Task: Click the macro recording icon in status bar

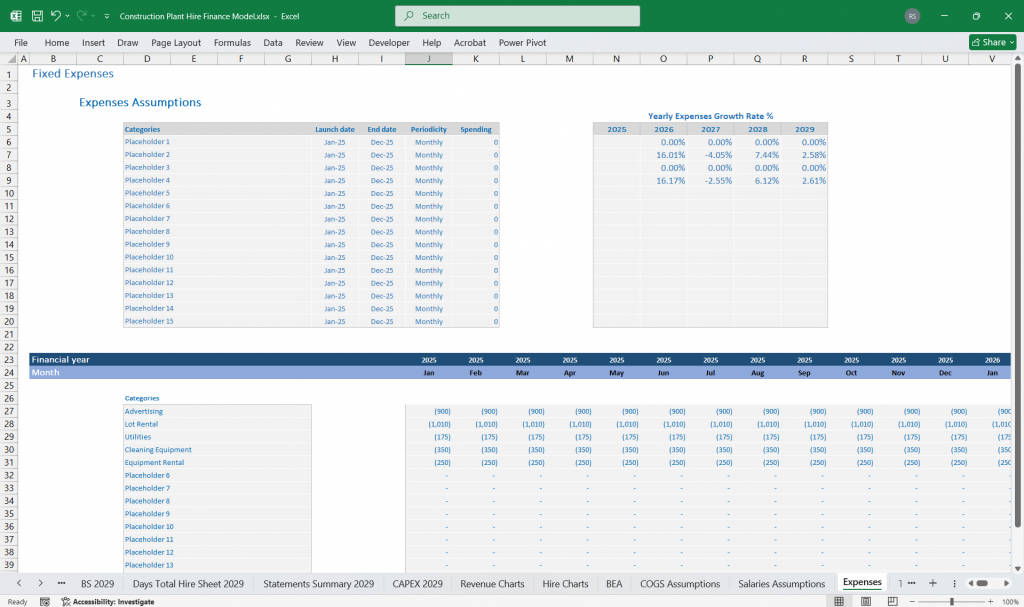Action: (x=41, y=601)
